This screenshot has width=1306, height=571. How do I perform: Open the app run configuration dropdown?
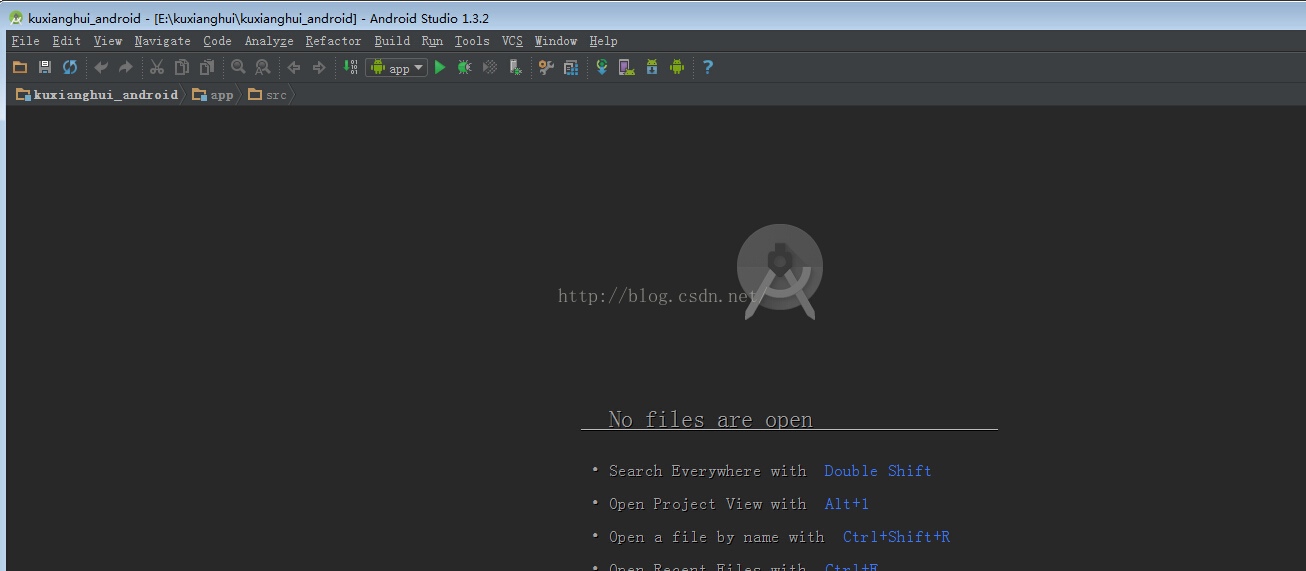[397, 67]
